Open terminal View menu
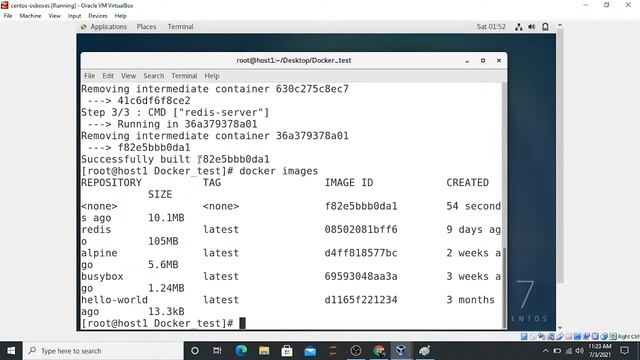This screenshot has height=360, width=640. pos(128,76)
